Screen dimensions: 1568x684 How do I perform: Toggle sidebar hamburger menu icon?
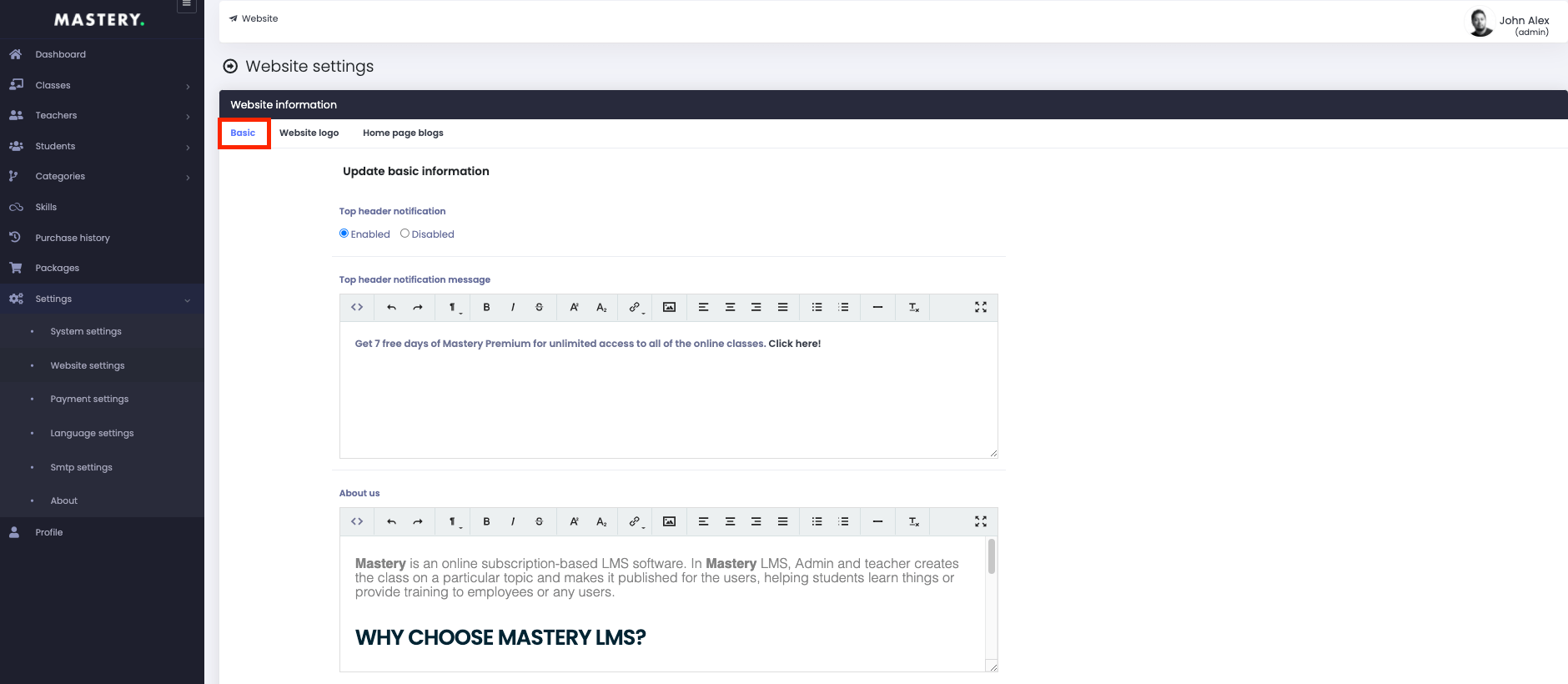pyautogui.click(x=187, y=5)
